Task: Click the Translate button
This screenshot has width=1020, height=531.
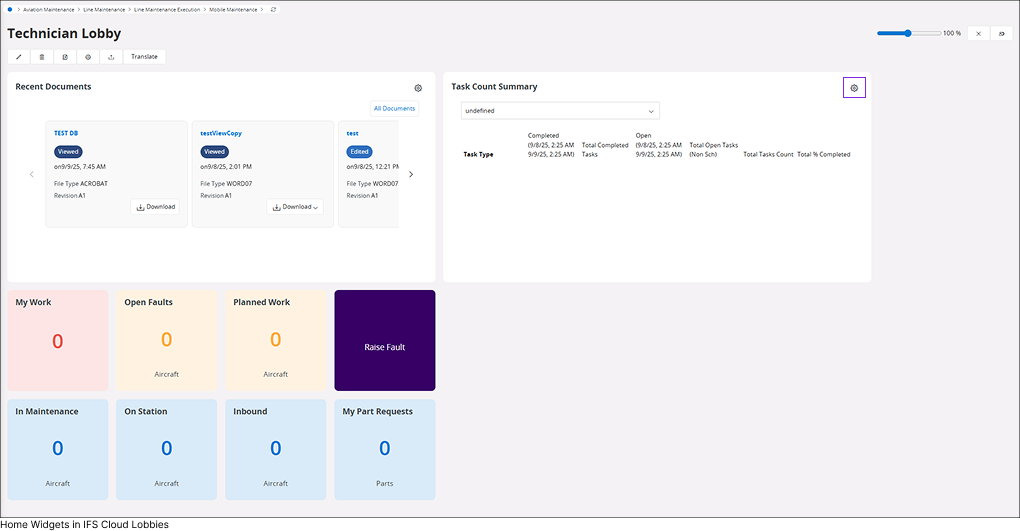Action: click(144, 57)
